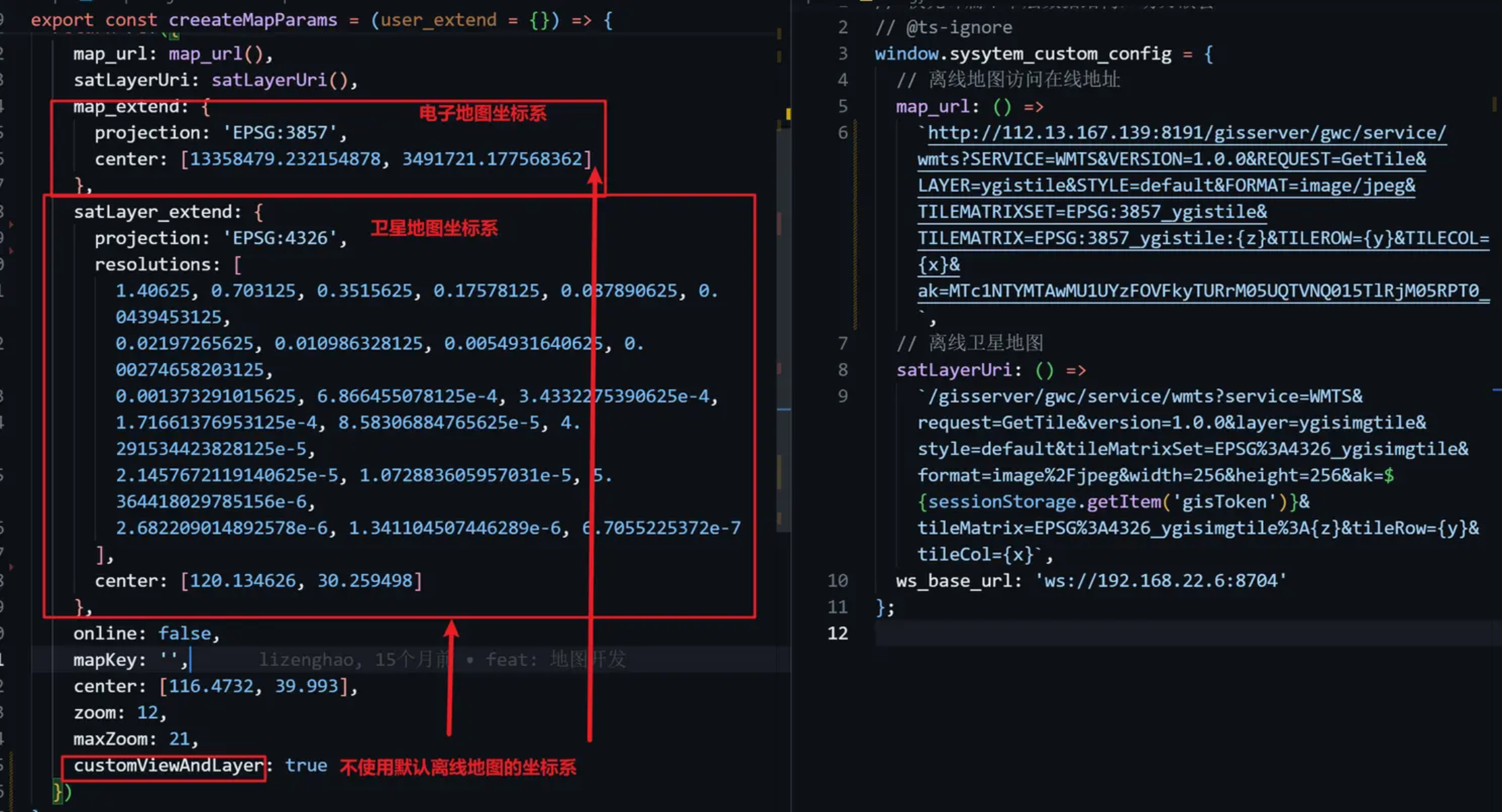This screenshot has width=1502, height=812.
Task: Click line number 3 in right gutter
Action: pyautogui.click(x=843, y=53)
